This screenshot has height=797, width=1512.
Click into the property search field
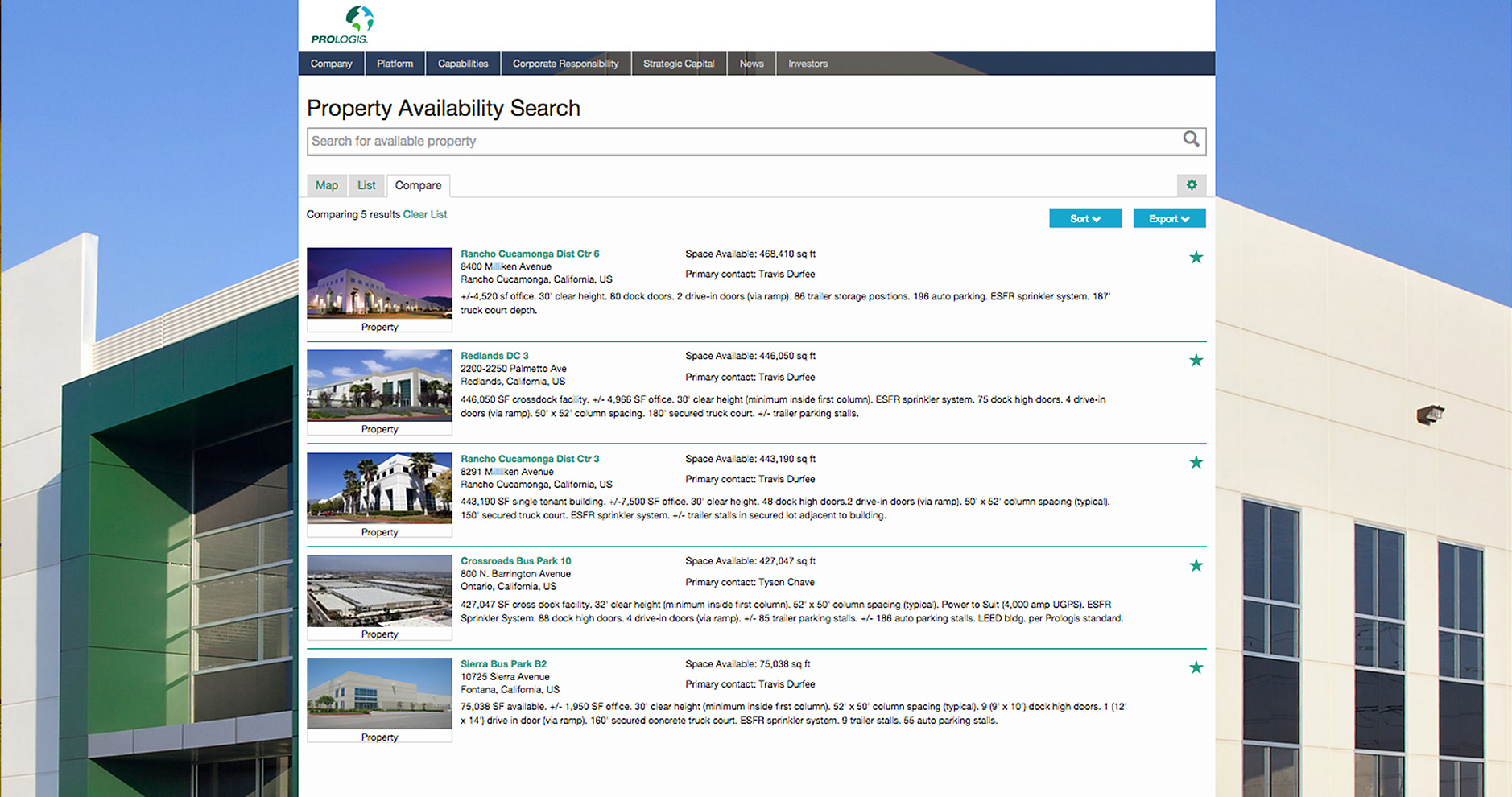click(x=741, y=141)
